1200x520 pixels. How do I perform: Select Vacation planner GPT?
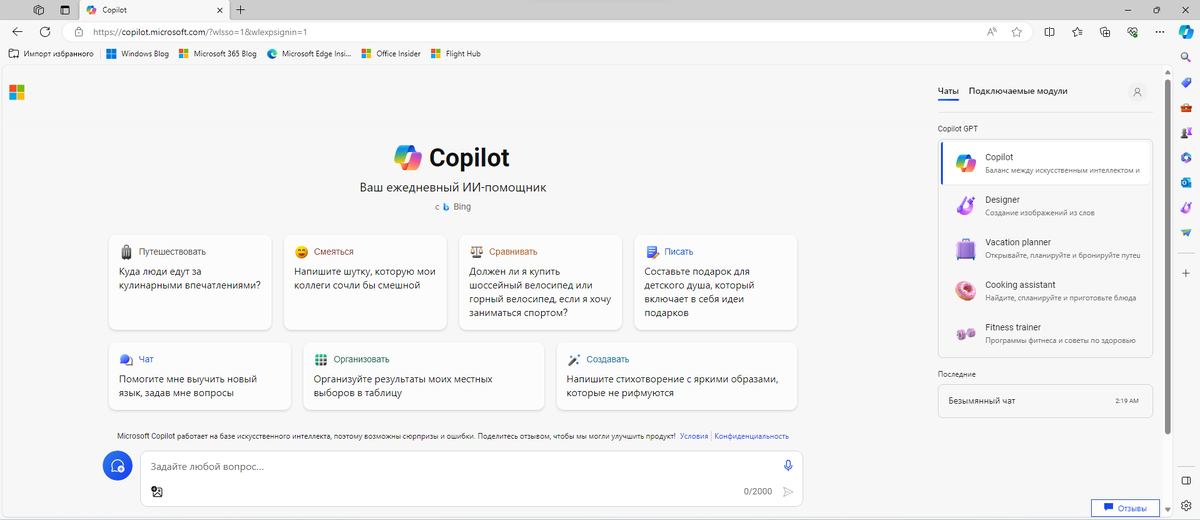tap(1046, 248)
